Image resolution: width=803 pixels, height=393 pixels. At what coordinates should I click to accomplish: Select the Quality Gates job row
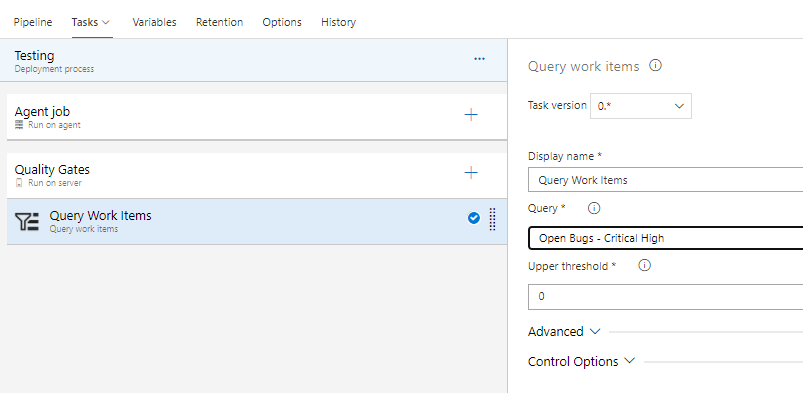(257, 175)
